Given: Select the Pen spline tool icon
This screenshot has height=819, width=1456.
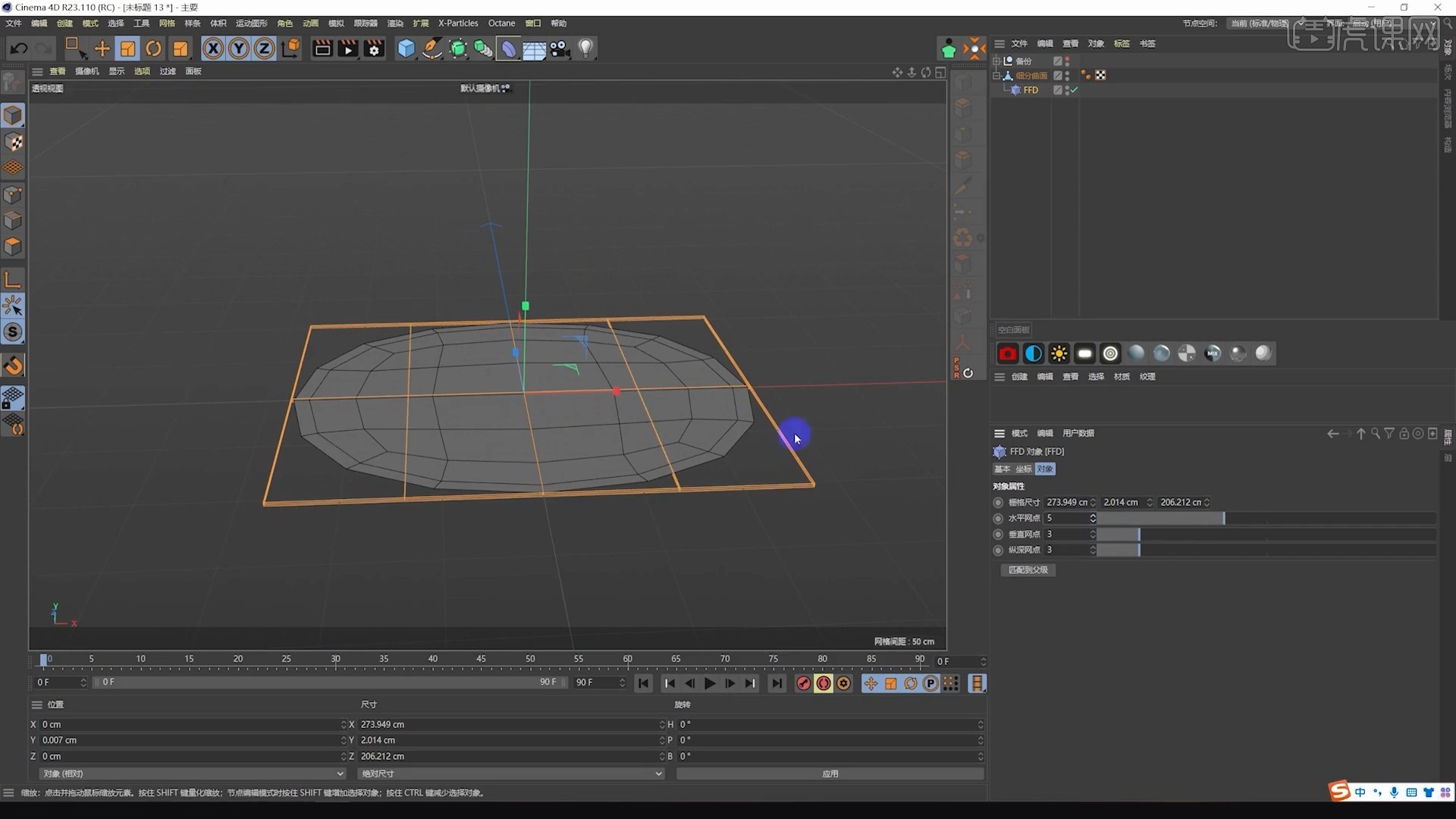Looking at the screenshot, I should pos(432,48).
